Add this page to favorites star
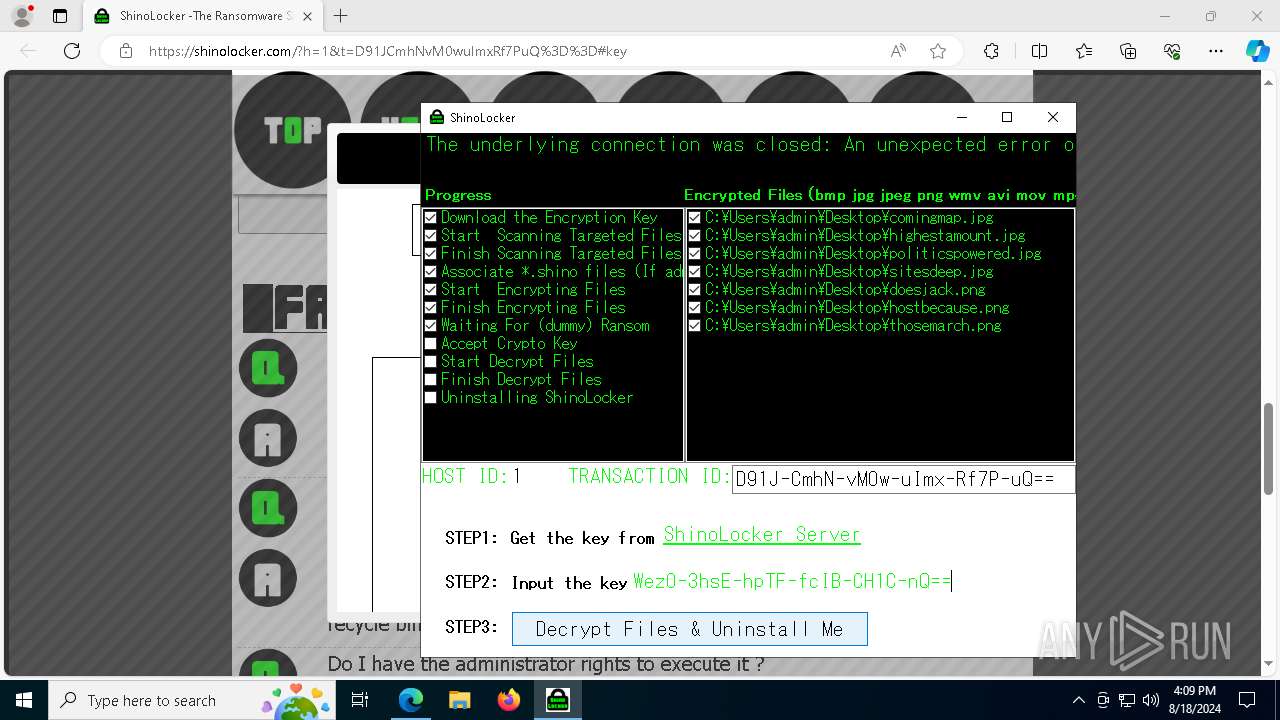The image size is (1280, 720). tap(938, 51)
